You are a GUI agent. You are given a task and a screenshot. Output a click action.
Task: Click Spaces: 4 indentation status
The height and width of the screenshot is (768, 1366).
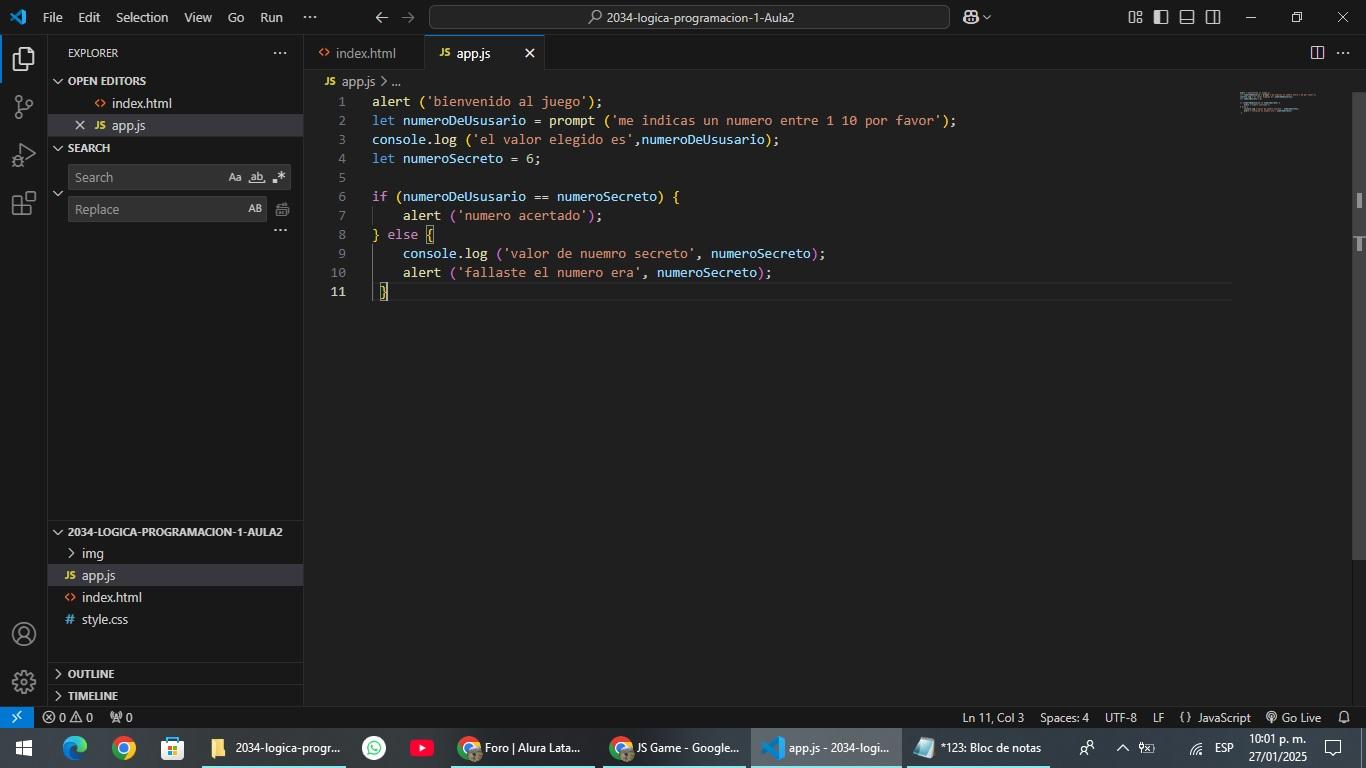click(1064, 717)
